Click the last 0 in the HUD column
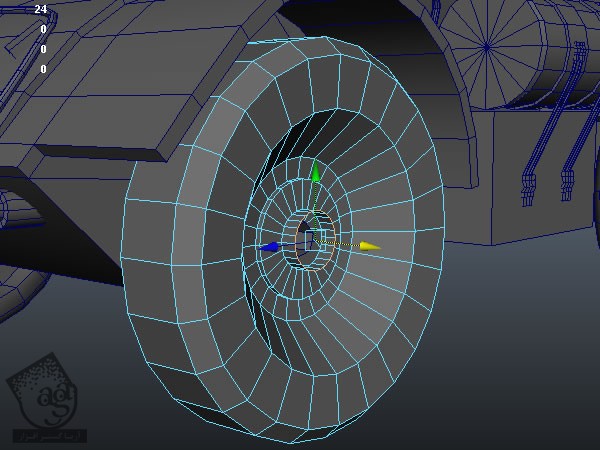Screen dimensions: 600x450 coord(43,69)
